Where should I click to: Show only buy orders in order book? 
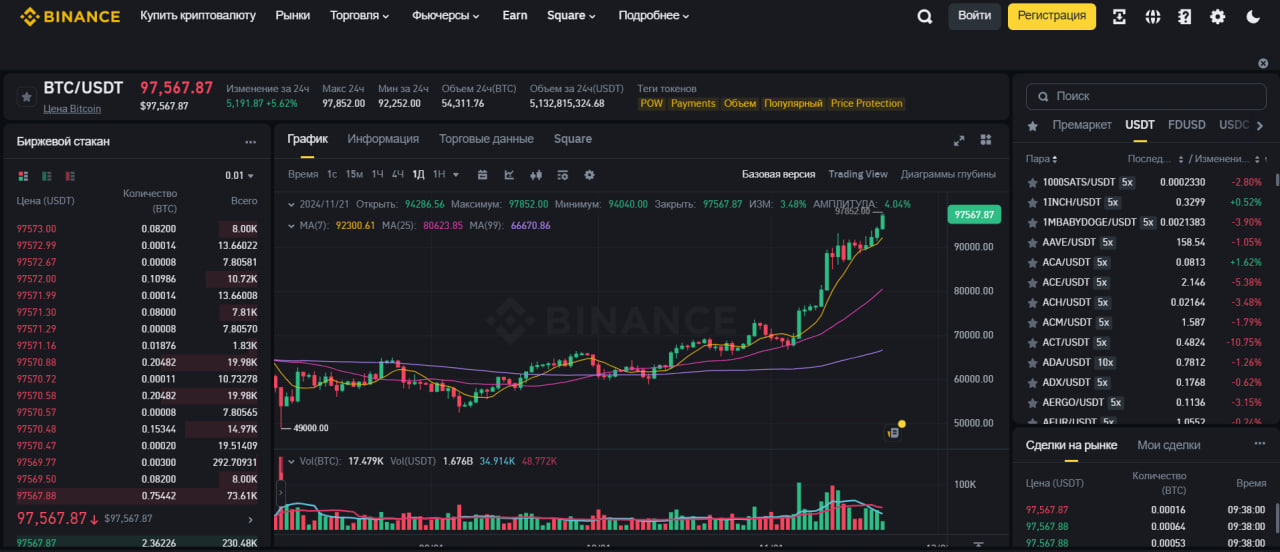[x=45, y=176]
